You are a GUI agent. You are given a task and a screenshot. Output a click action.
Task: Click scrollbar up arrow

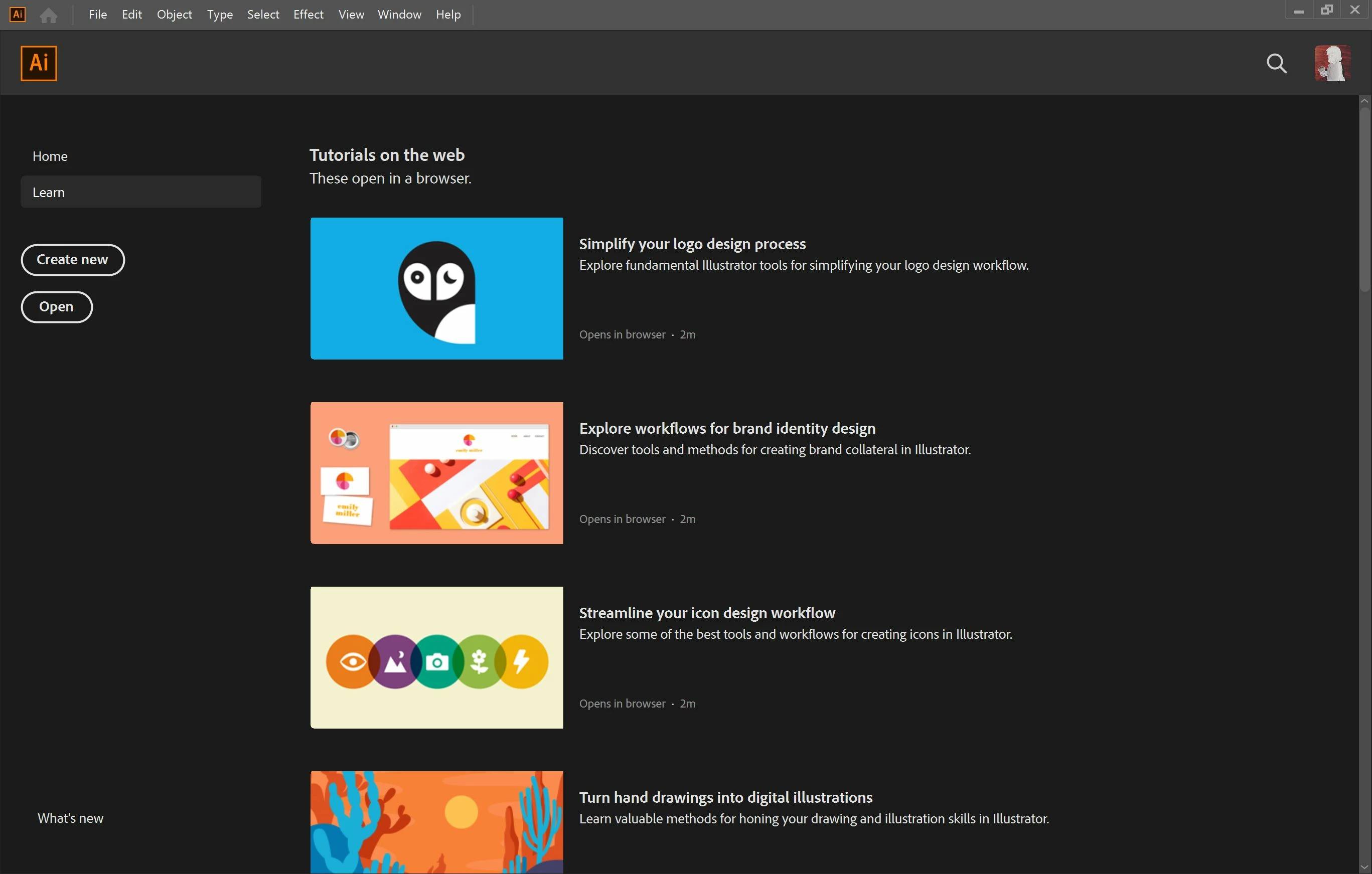(1364, 101)
